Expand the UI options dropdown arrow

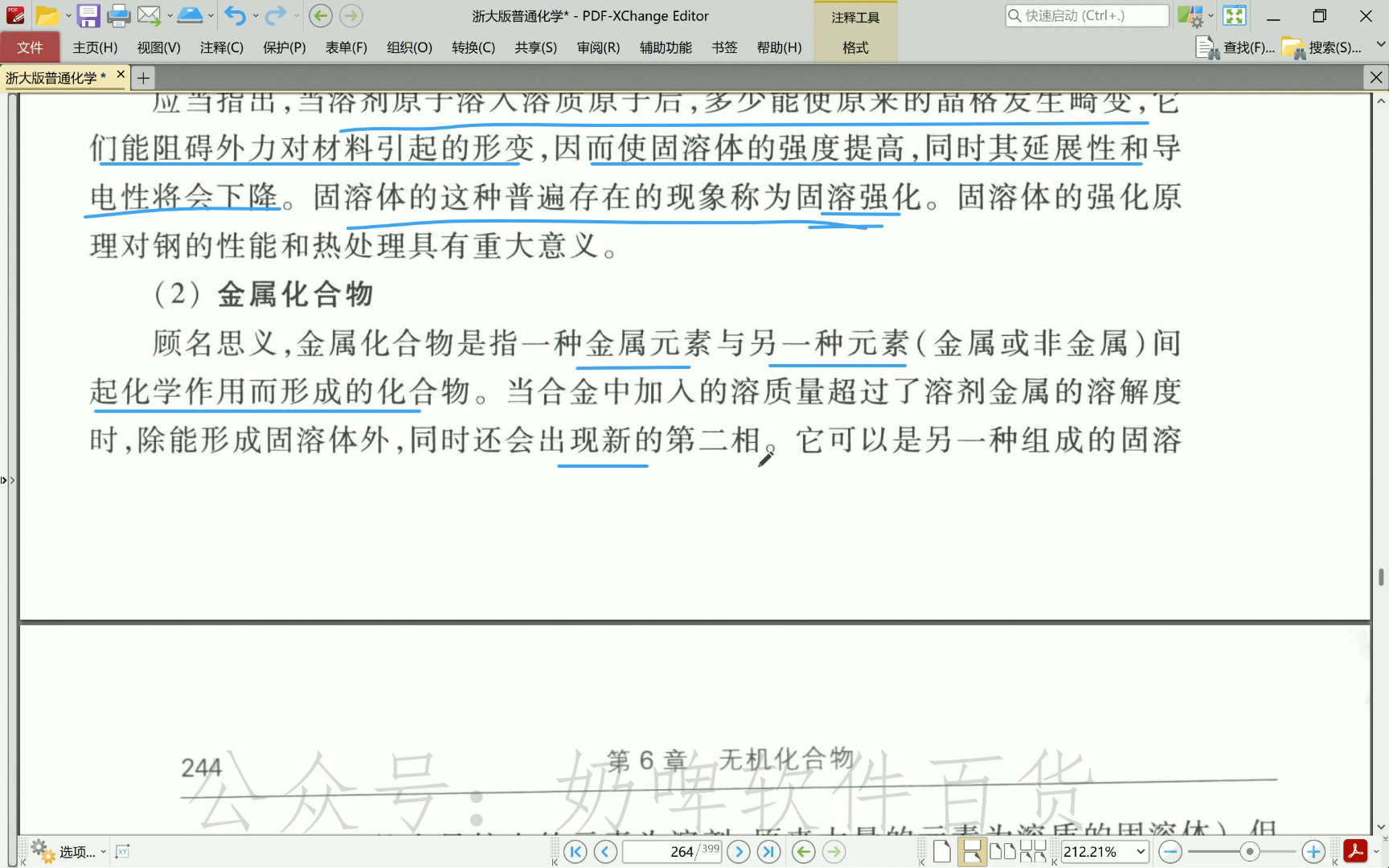click(x=1211, y=16)
